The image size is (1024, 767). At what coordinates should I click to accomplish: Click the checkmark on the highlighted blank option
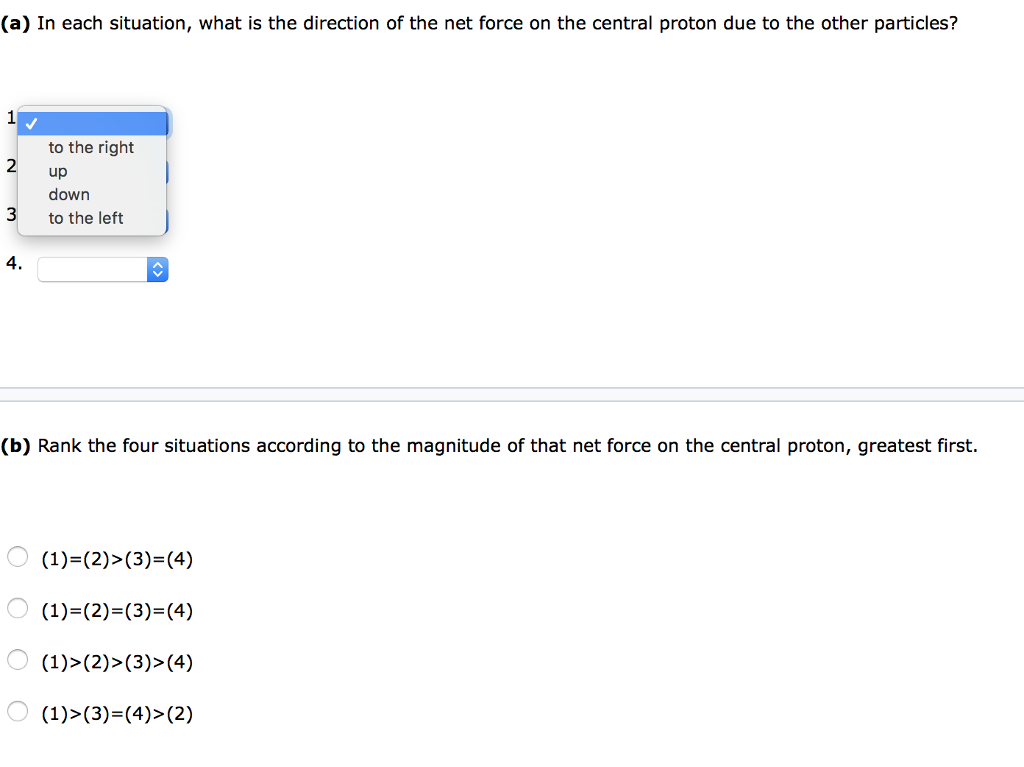click(33, 123)
